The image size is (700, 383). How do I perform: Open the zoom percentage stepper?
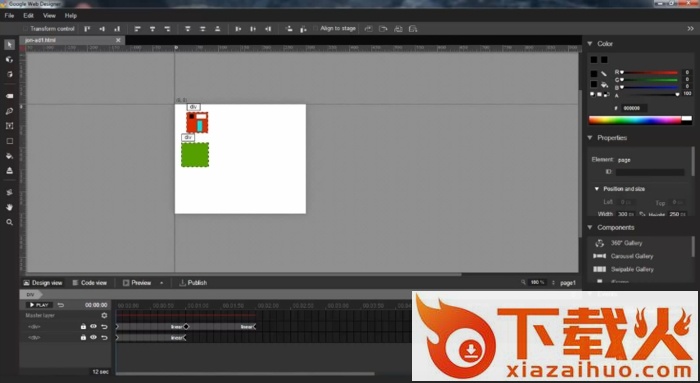tap(553, 283)
